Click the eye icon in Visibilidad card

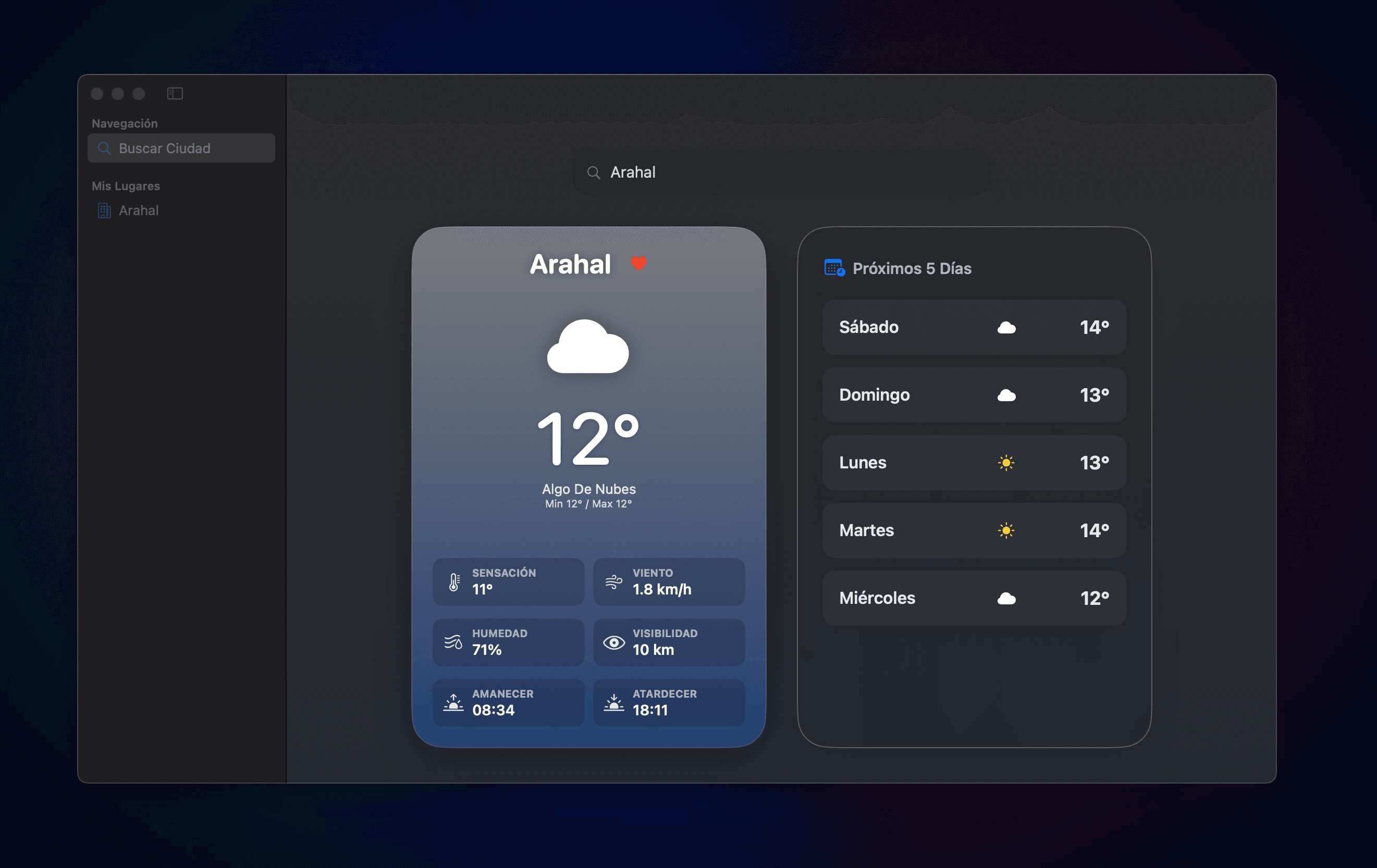point(614,642)
